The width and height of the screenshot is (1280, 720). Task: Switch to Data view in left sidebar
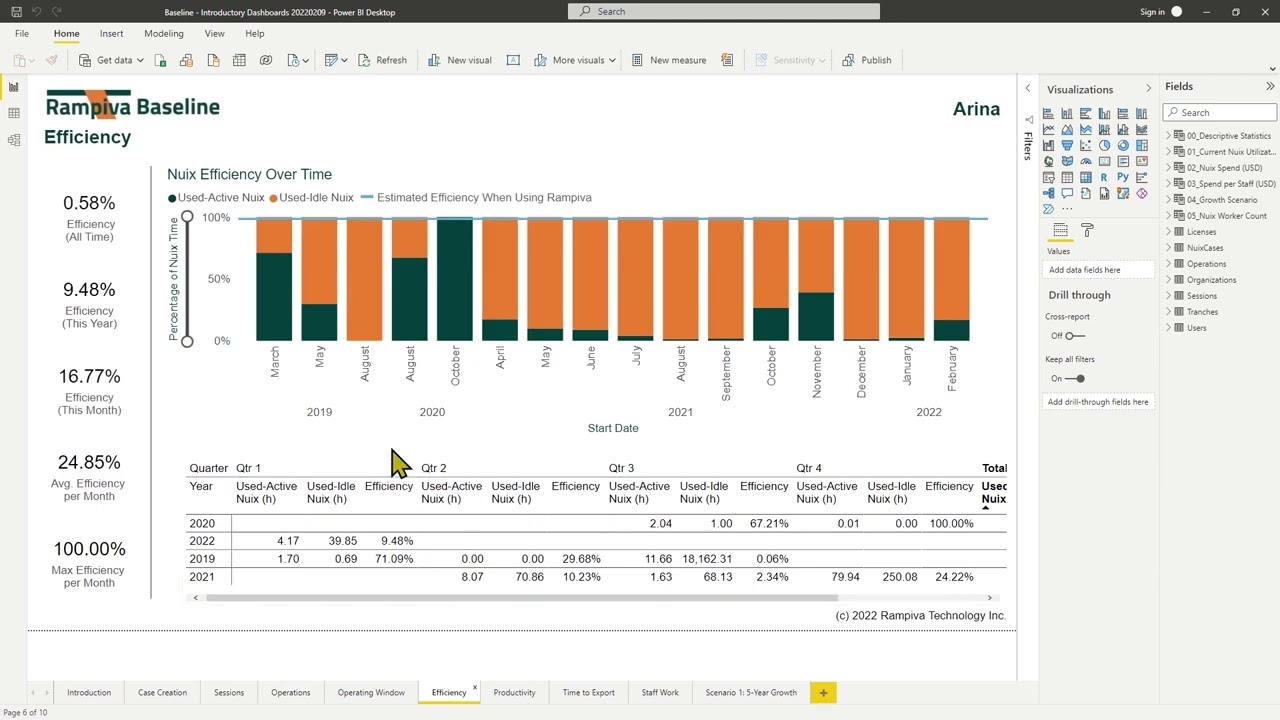(13, 113)
